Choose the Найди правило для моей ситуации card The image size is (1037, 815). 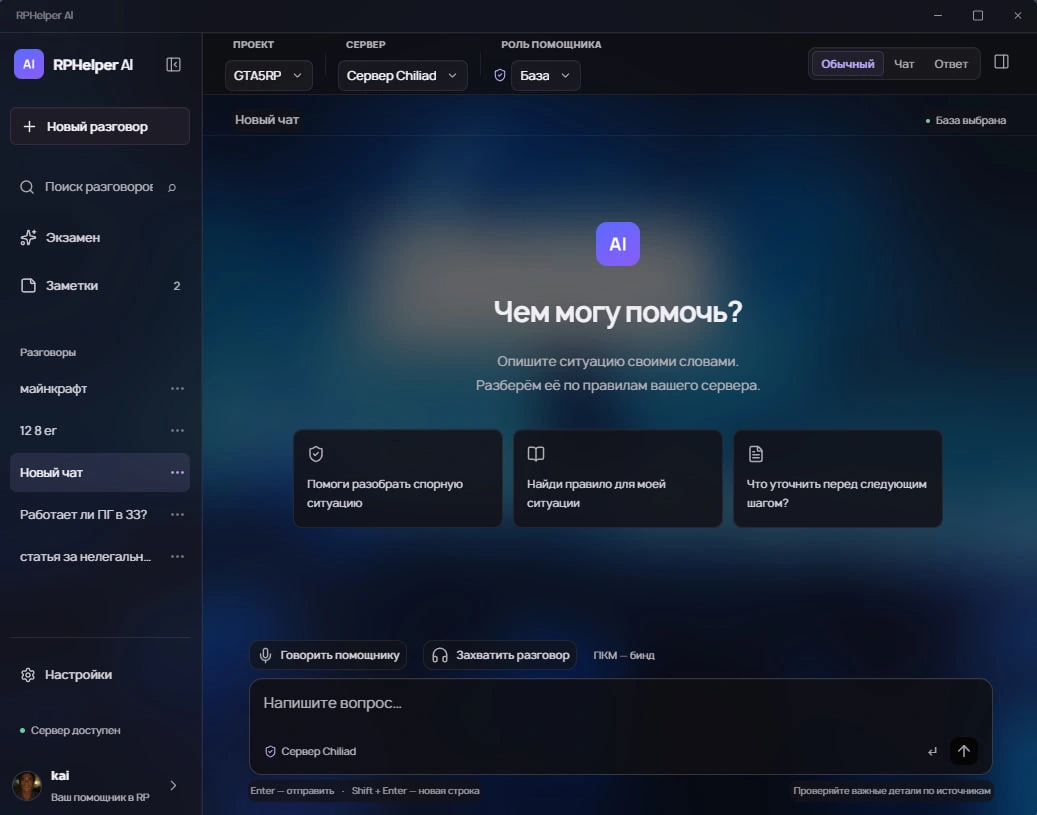pos(618,478)
